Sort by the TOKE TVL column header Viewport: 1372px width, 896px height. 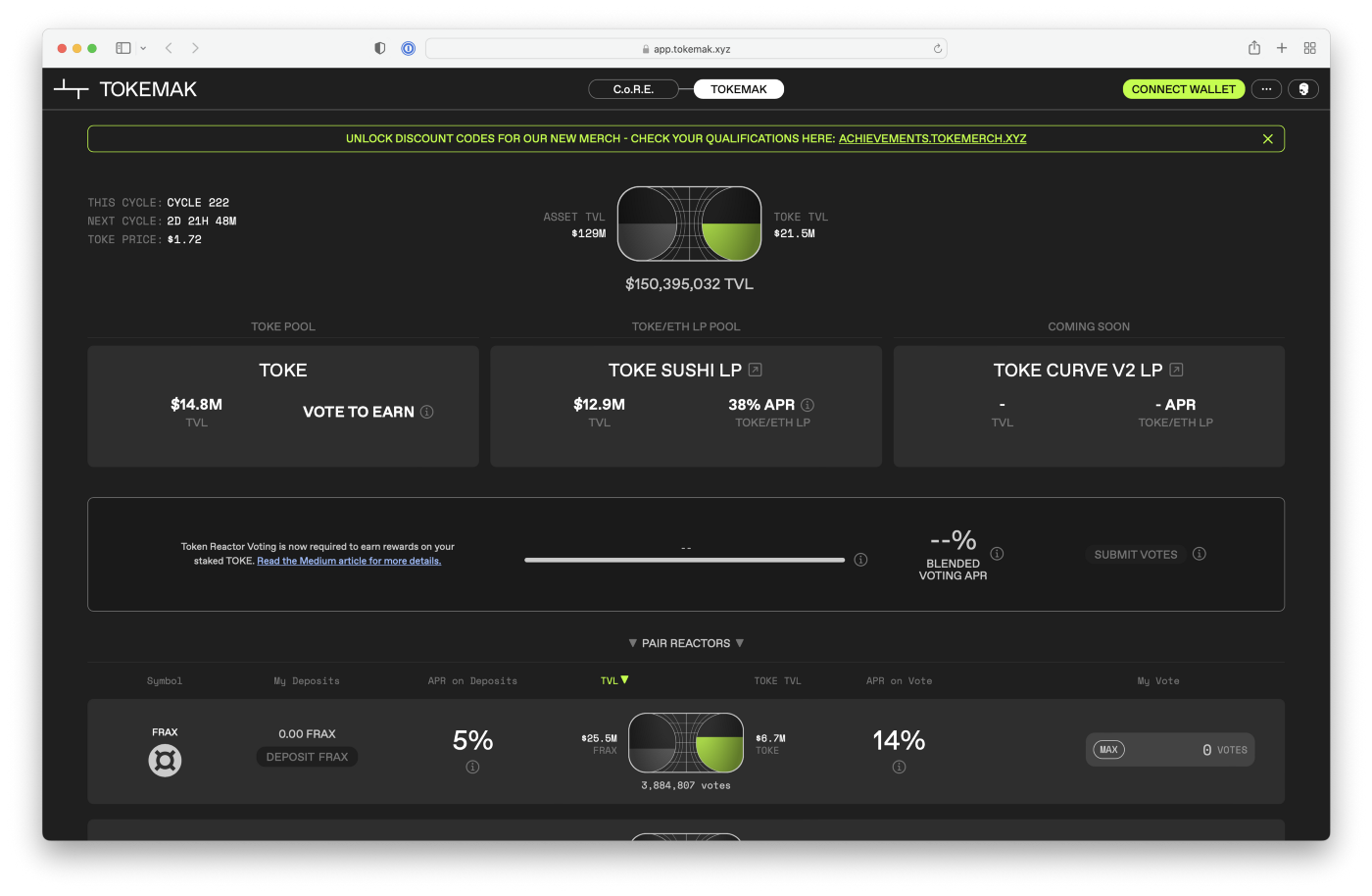click(777, 680)
